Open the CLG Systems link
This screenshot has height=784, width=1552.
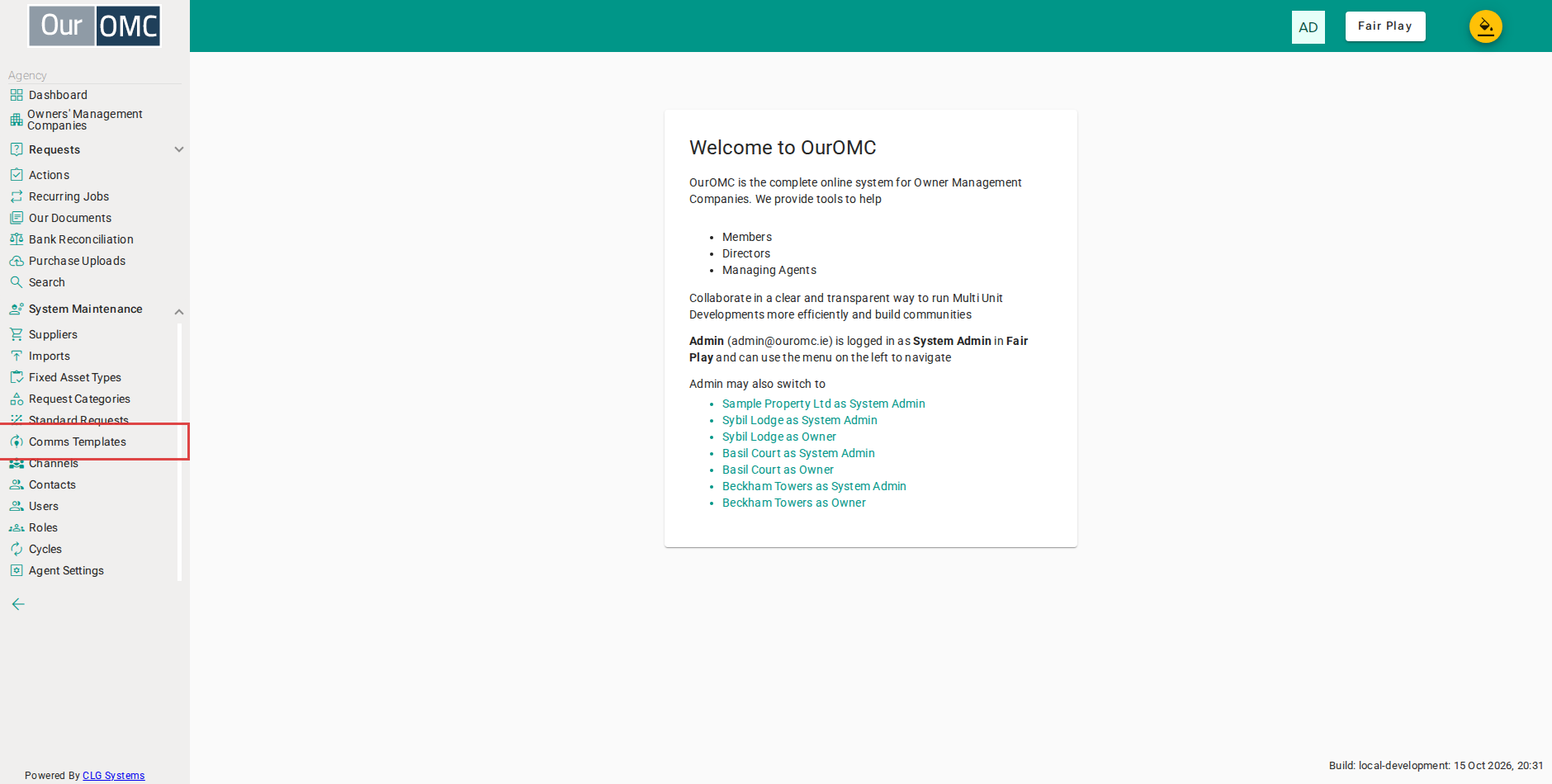tap(113, 776)
